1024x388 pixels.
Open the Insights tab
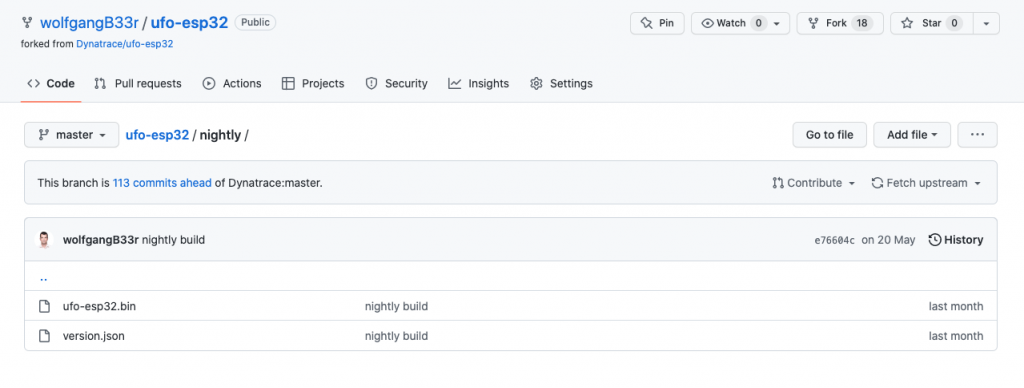point(479,84)
